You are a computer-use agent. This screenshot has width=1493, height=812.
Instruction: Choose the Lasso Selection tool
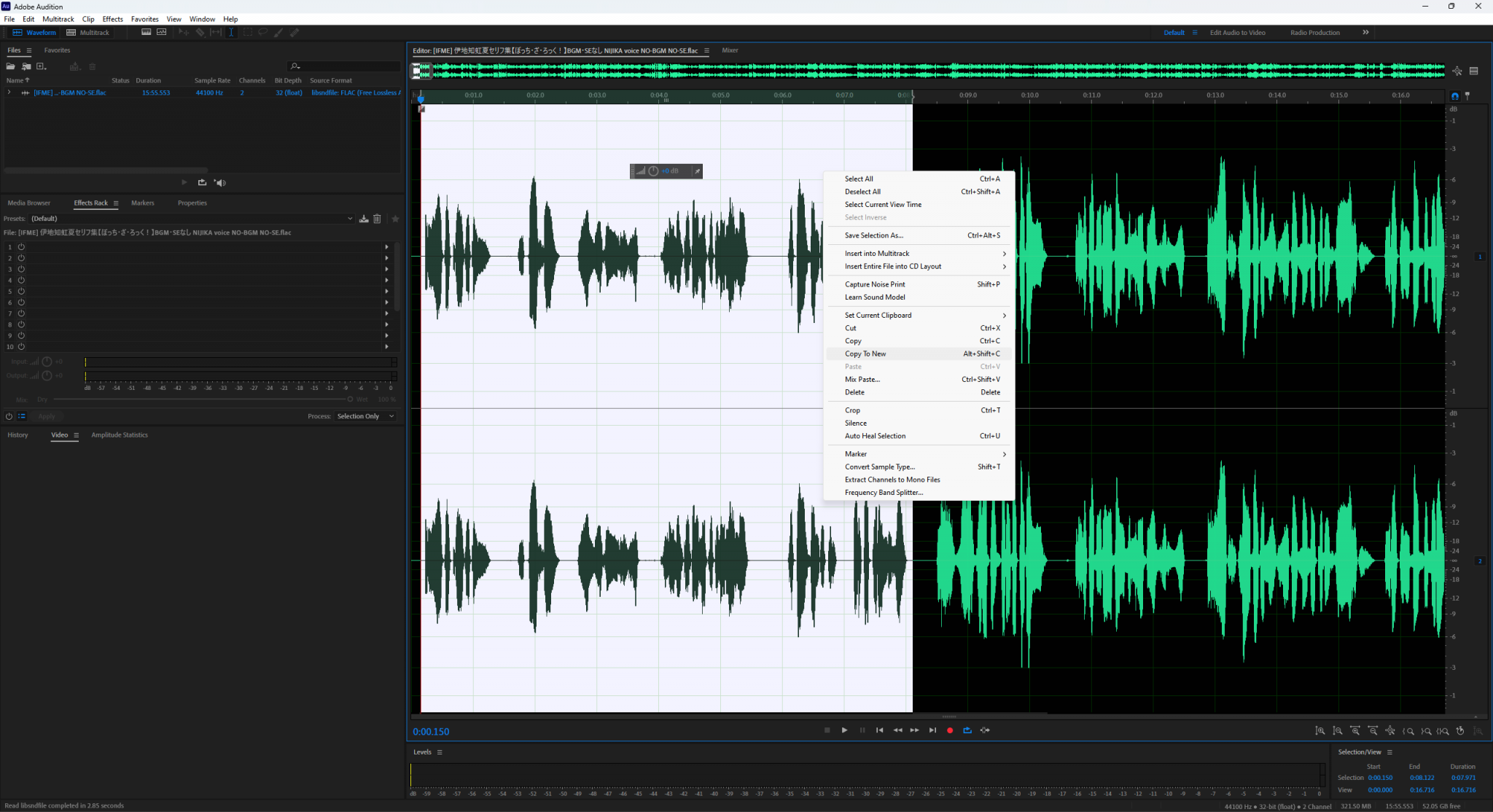(x=263, y=32)
